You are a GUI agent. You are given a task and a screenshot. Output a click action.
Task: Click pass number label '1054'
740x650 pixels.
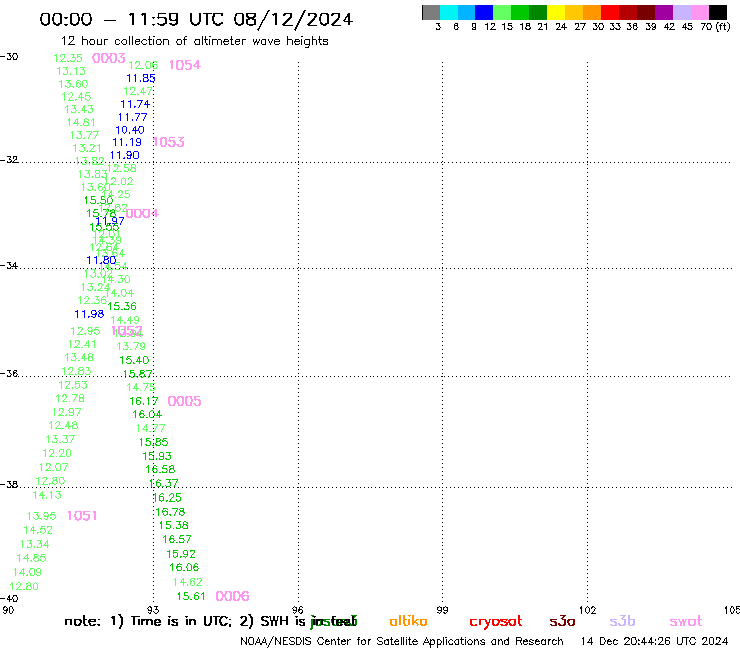click(x=185, y=65)
